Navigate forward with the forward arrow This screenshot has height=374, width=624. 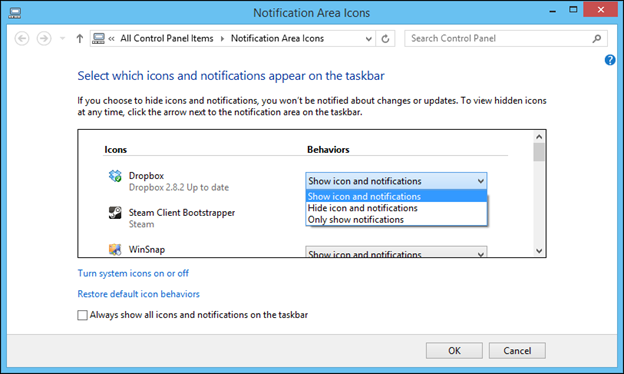click(x=44, y=39)
